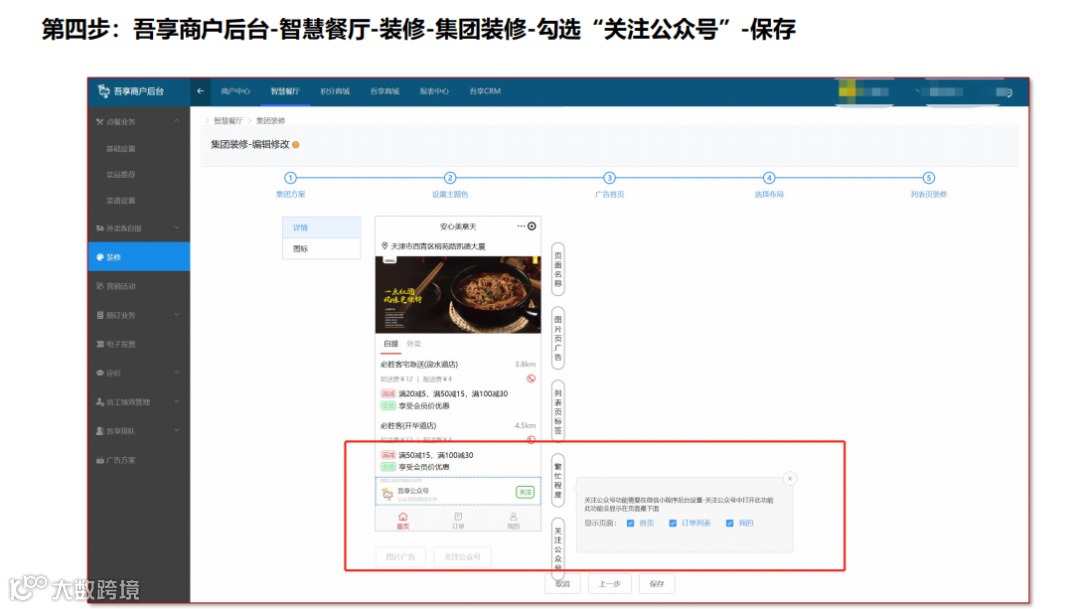Open the 图片页广告 vertical tab
Screen dimensions: 1080x609
(x=558, y=338)
